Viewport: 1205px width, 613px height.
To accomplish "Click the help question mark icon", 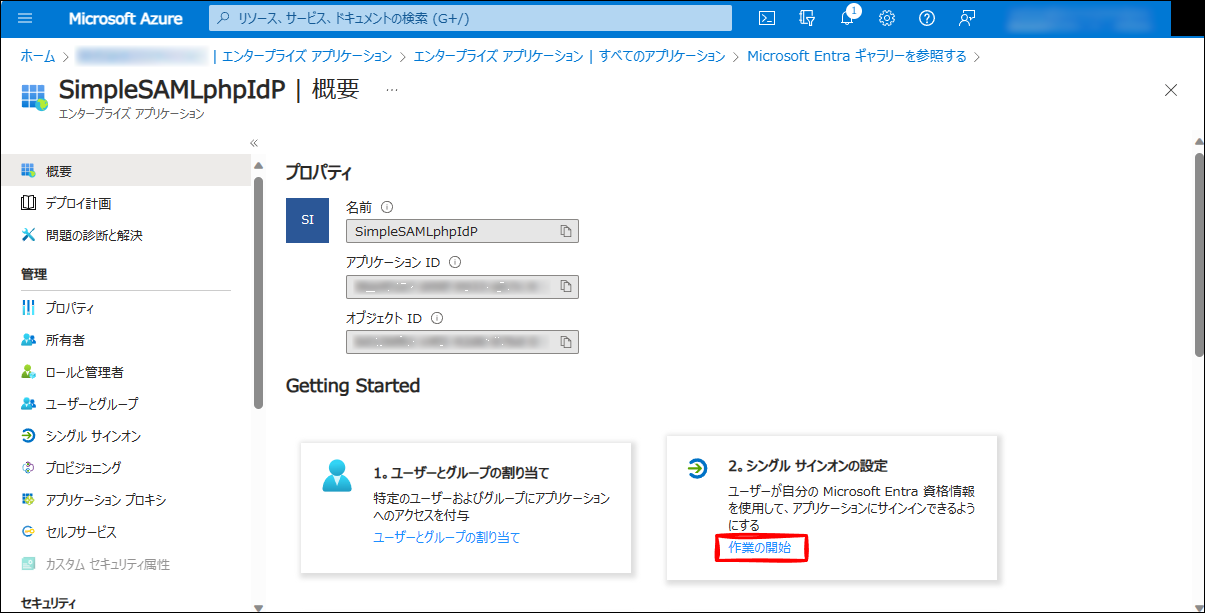I will pos(926,18).
